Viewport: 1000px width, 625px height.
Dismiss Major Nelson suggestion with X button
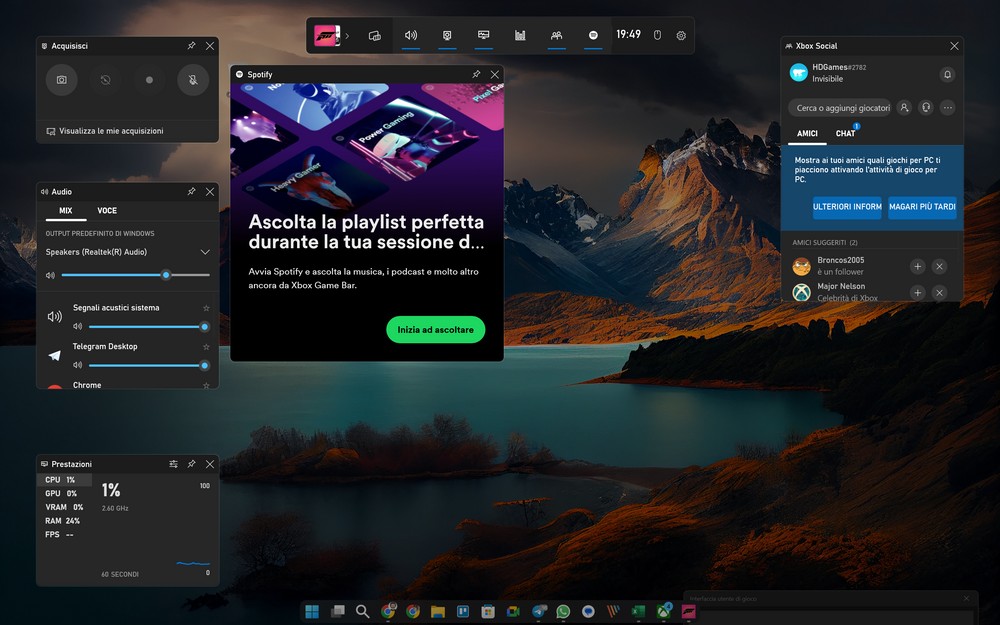(939, 292)
